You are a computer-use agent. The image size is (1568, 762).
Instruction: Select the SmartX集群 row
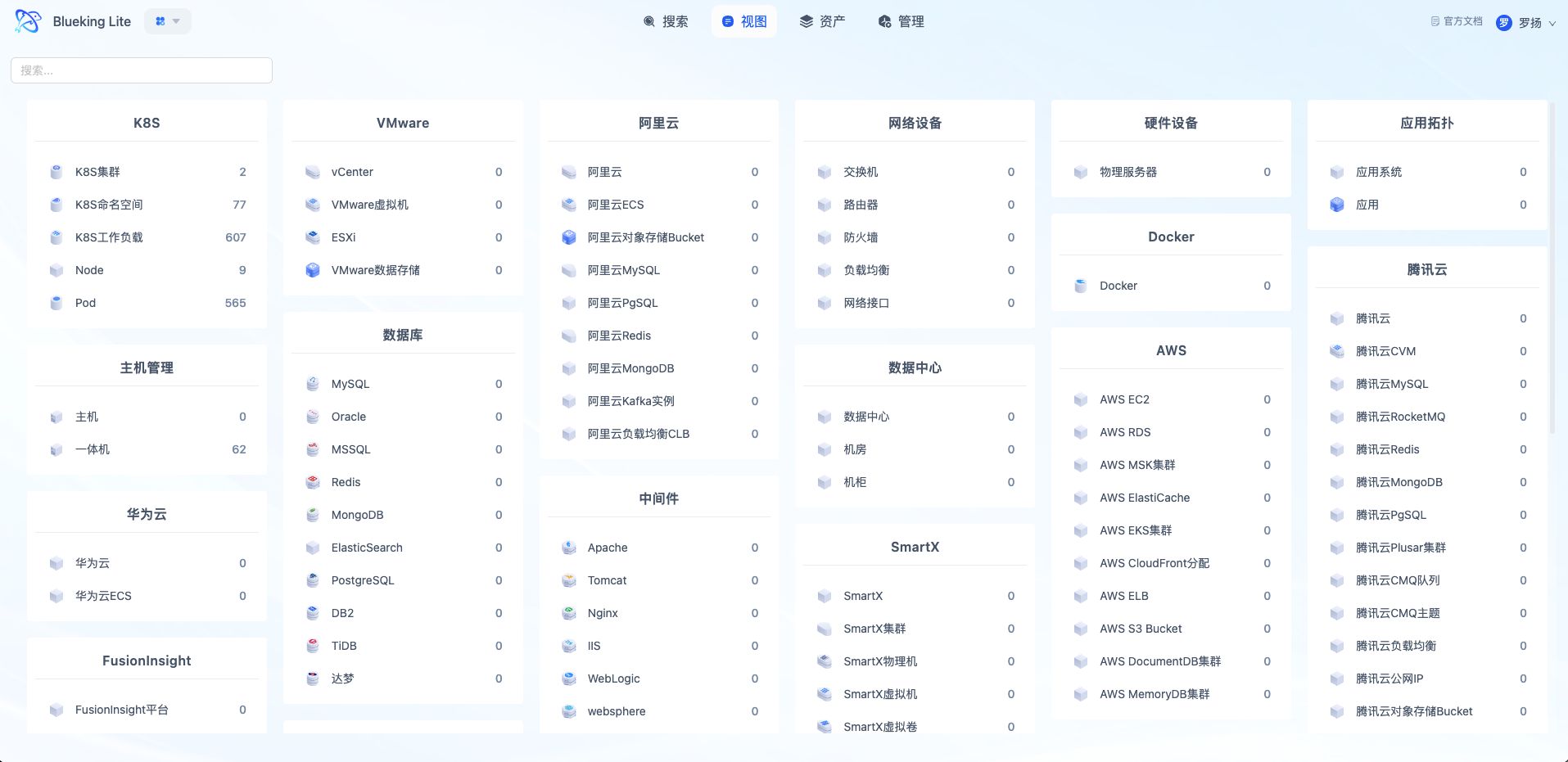point(915,629)
